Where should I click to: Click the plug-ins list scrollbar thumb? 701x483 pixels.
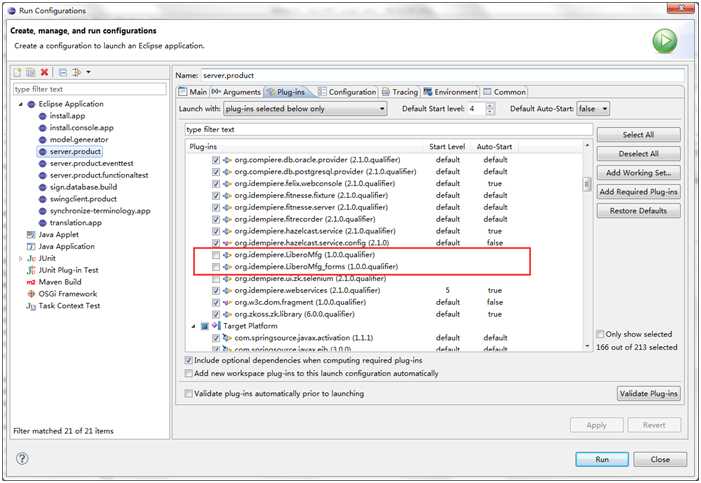587,184
